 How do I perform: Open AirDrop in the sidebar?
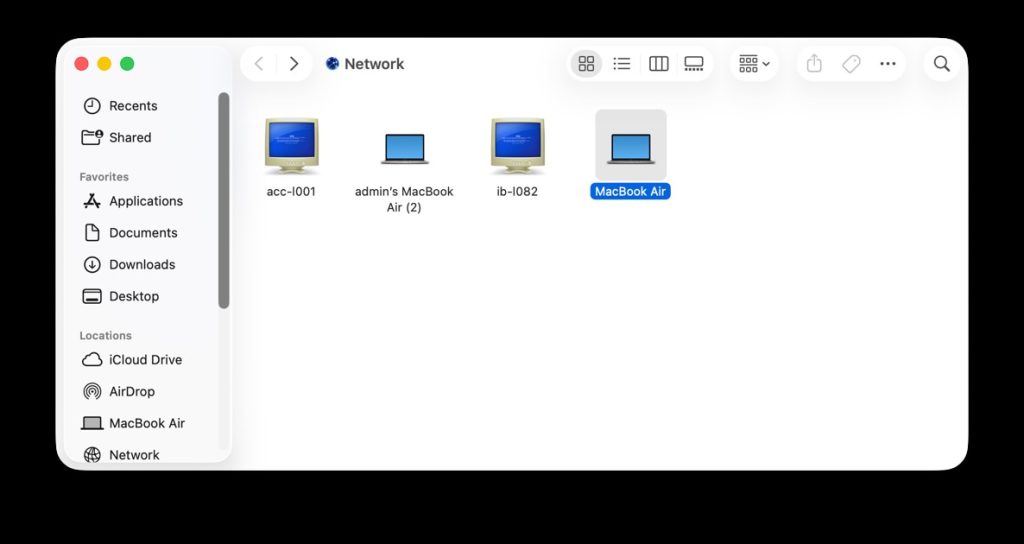[x=131, y=391]
